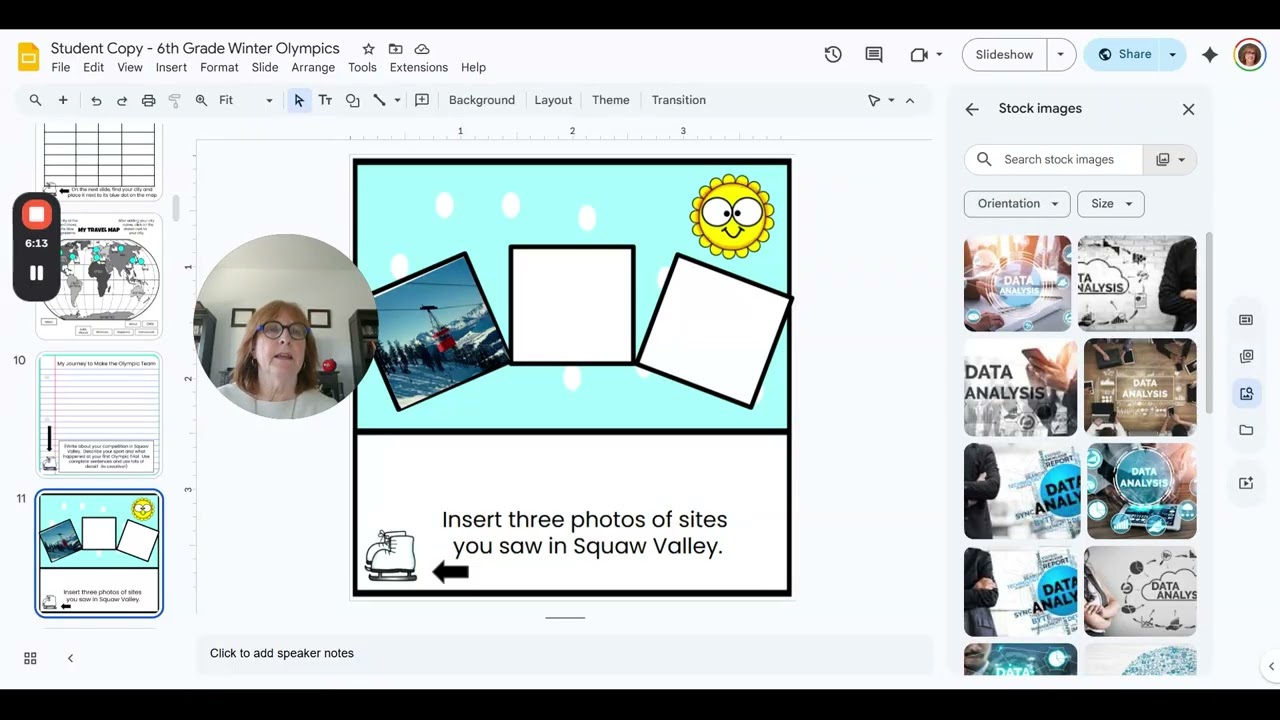This screenshot has width=1280, height=720.
Task: Start a meeting with the camera icon
Action: tap(919, 55)
